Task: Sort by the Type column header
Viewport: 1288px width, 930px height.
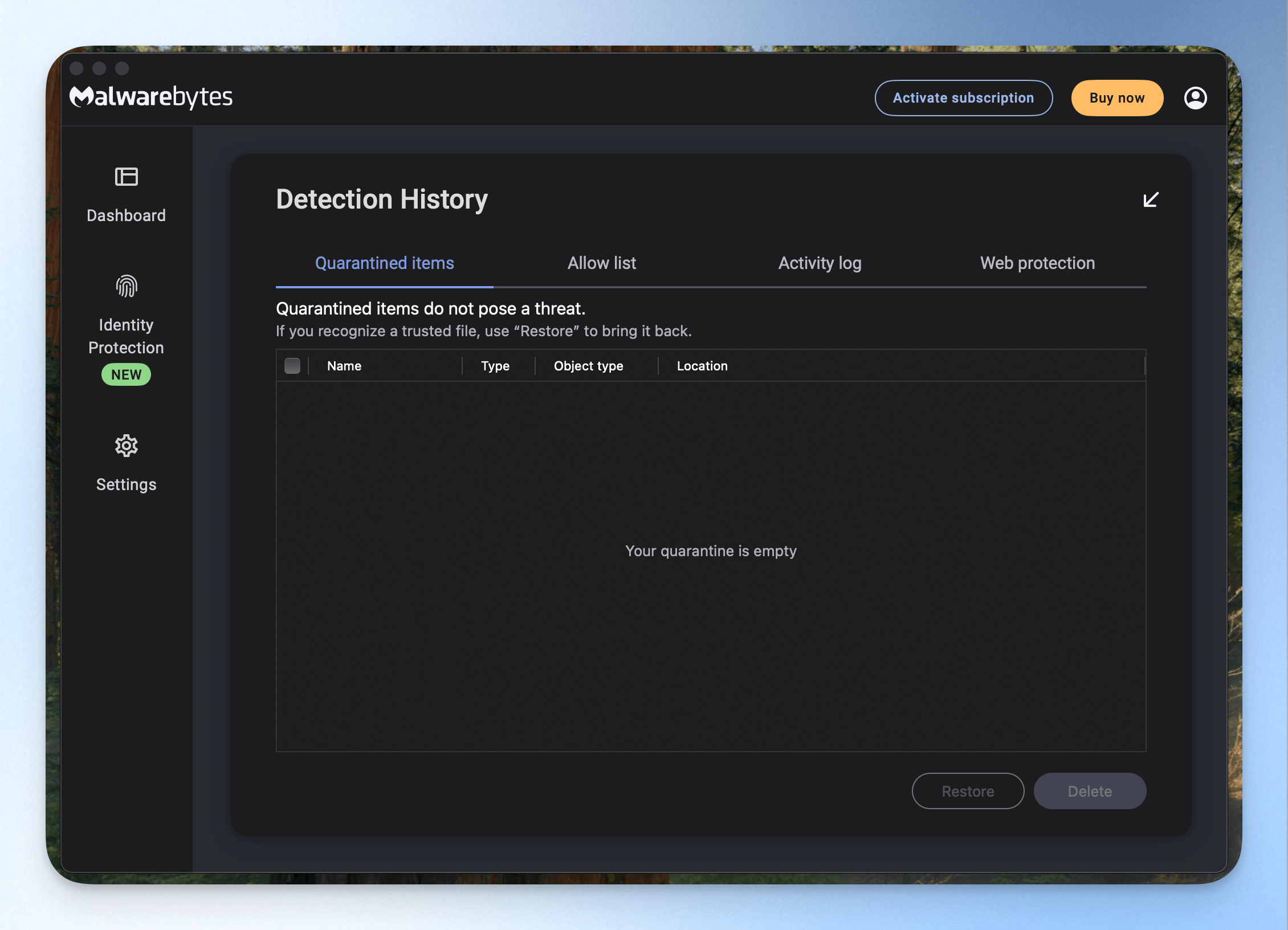Action: point(495,366)
